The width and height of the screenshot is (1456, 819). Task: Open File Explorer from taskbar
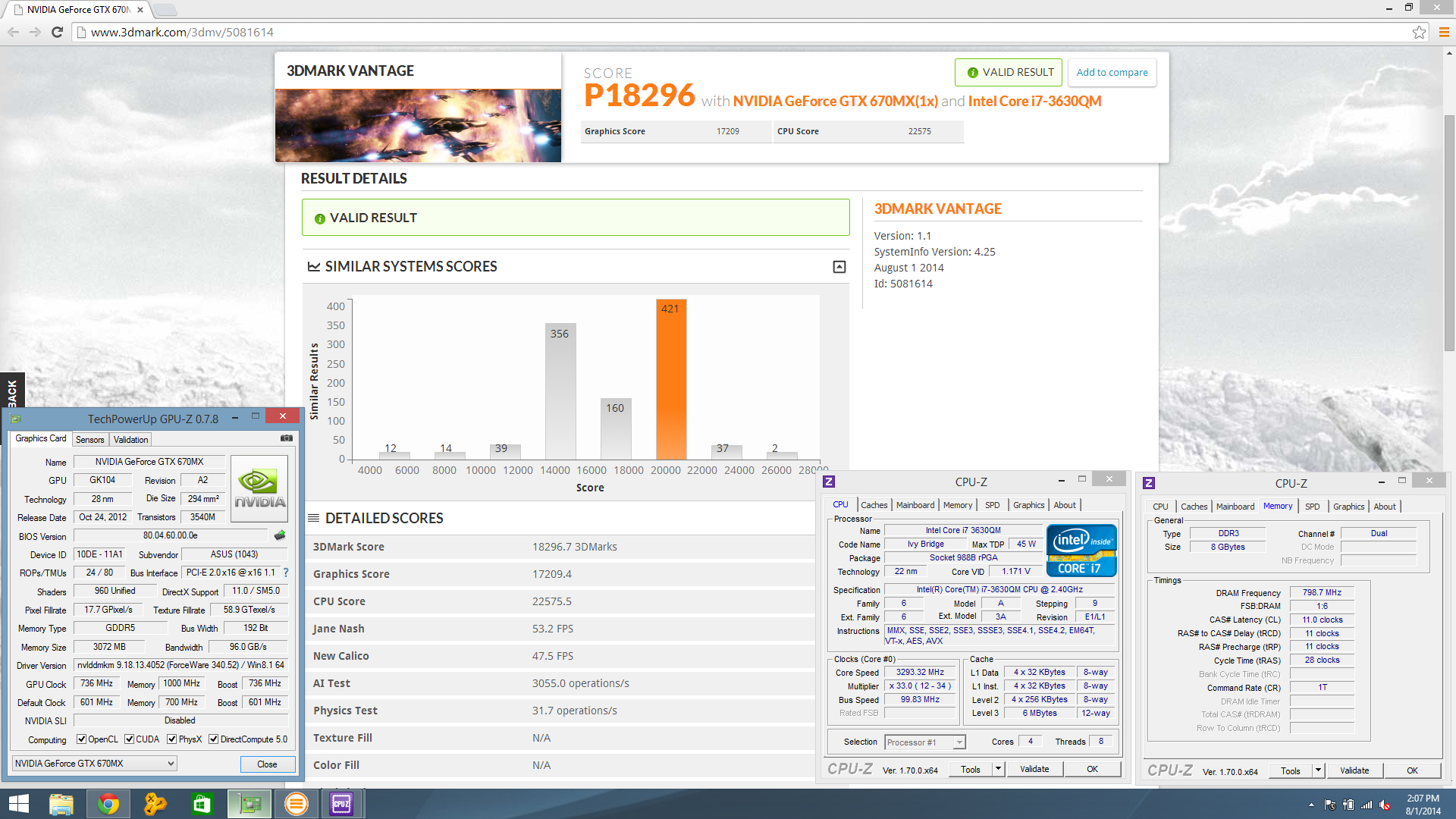point(61,804)
